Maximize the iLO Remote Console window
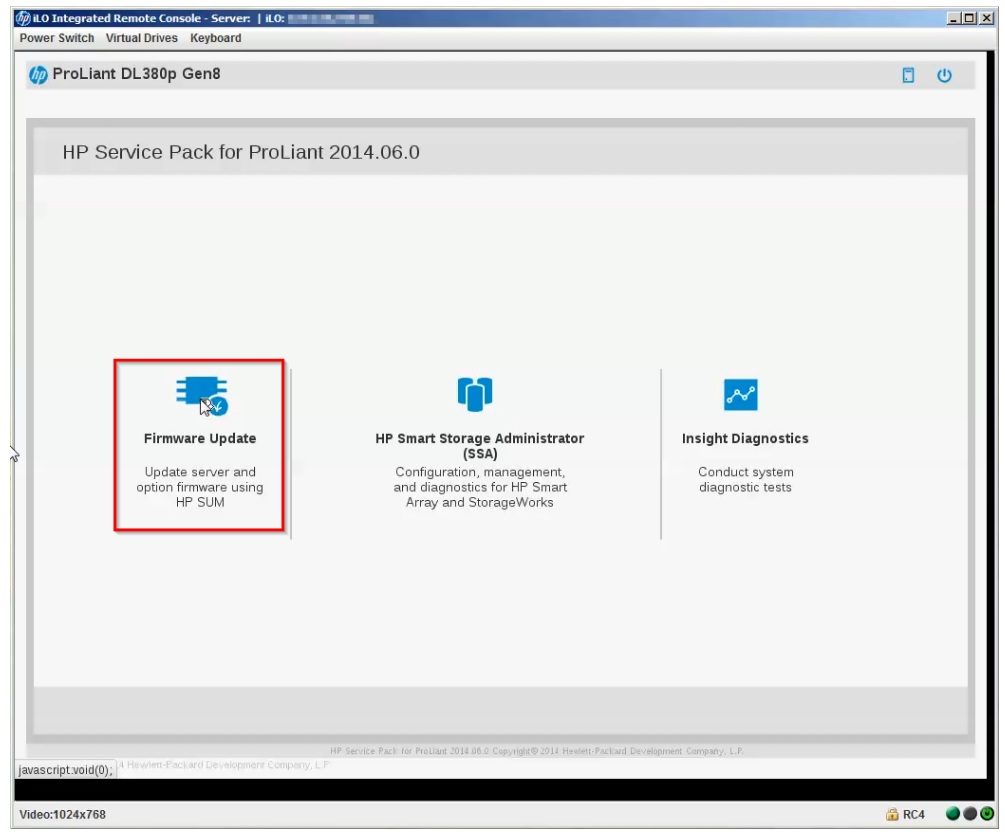The height and width of the screenshot is (835, 1005). [x=970, y=18]
